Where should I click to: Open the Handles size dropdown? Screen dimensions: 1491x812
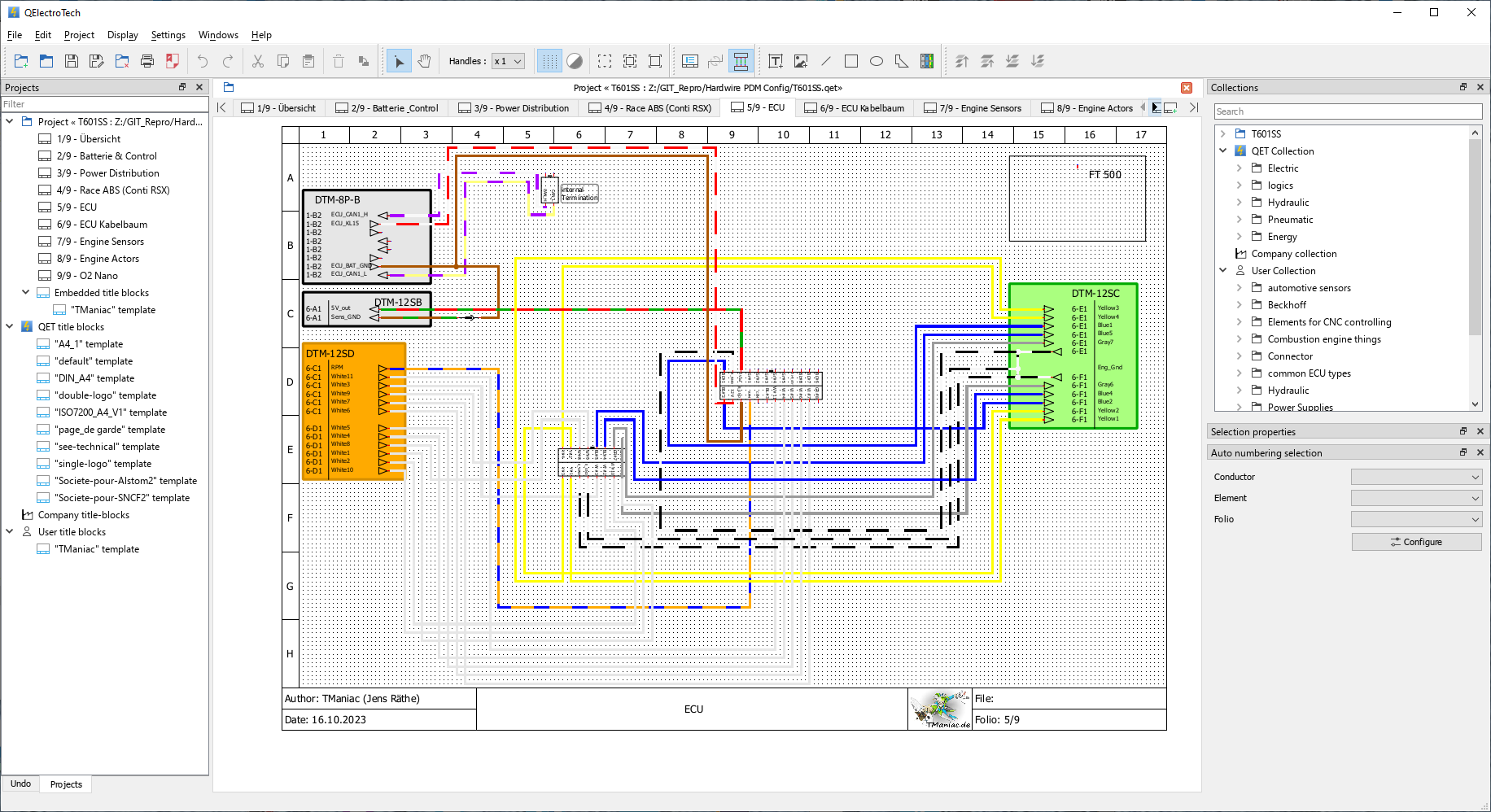click(x=508, y=61)
